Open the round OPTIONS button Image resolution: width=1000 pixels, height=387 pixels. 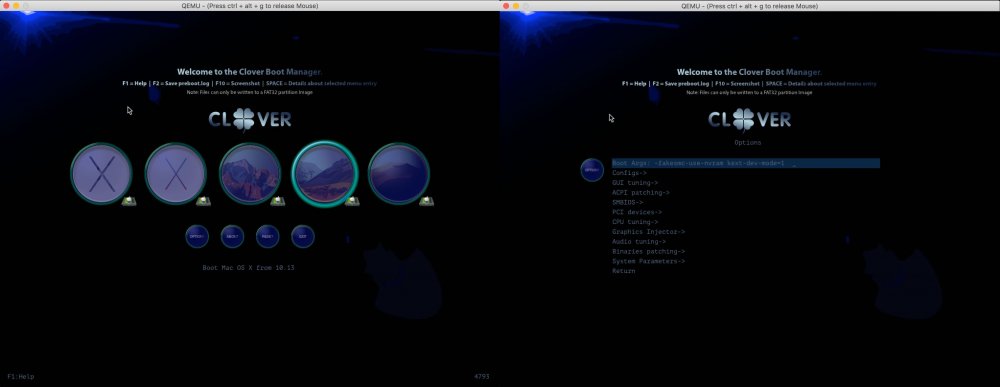(197, 237)
